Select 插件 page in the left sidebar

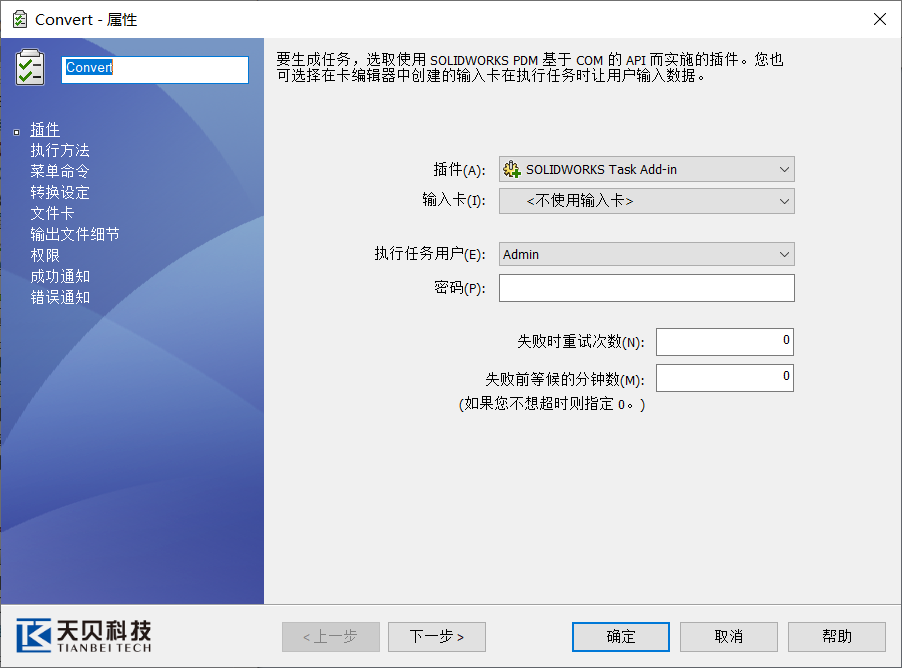(x=45, y=130)
